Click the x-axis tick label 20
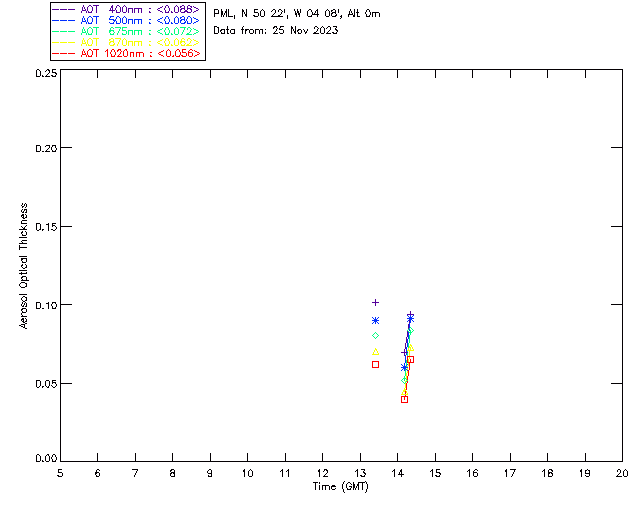This screenshot has height=512, width=640. 622,473
